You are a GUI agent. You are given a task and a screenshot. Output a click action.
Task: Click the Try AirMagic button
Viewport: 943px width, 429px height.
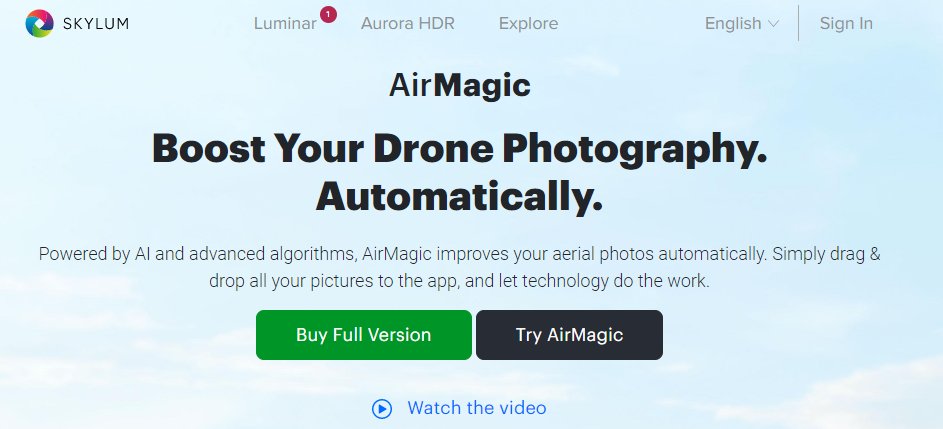(570, 335)
